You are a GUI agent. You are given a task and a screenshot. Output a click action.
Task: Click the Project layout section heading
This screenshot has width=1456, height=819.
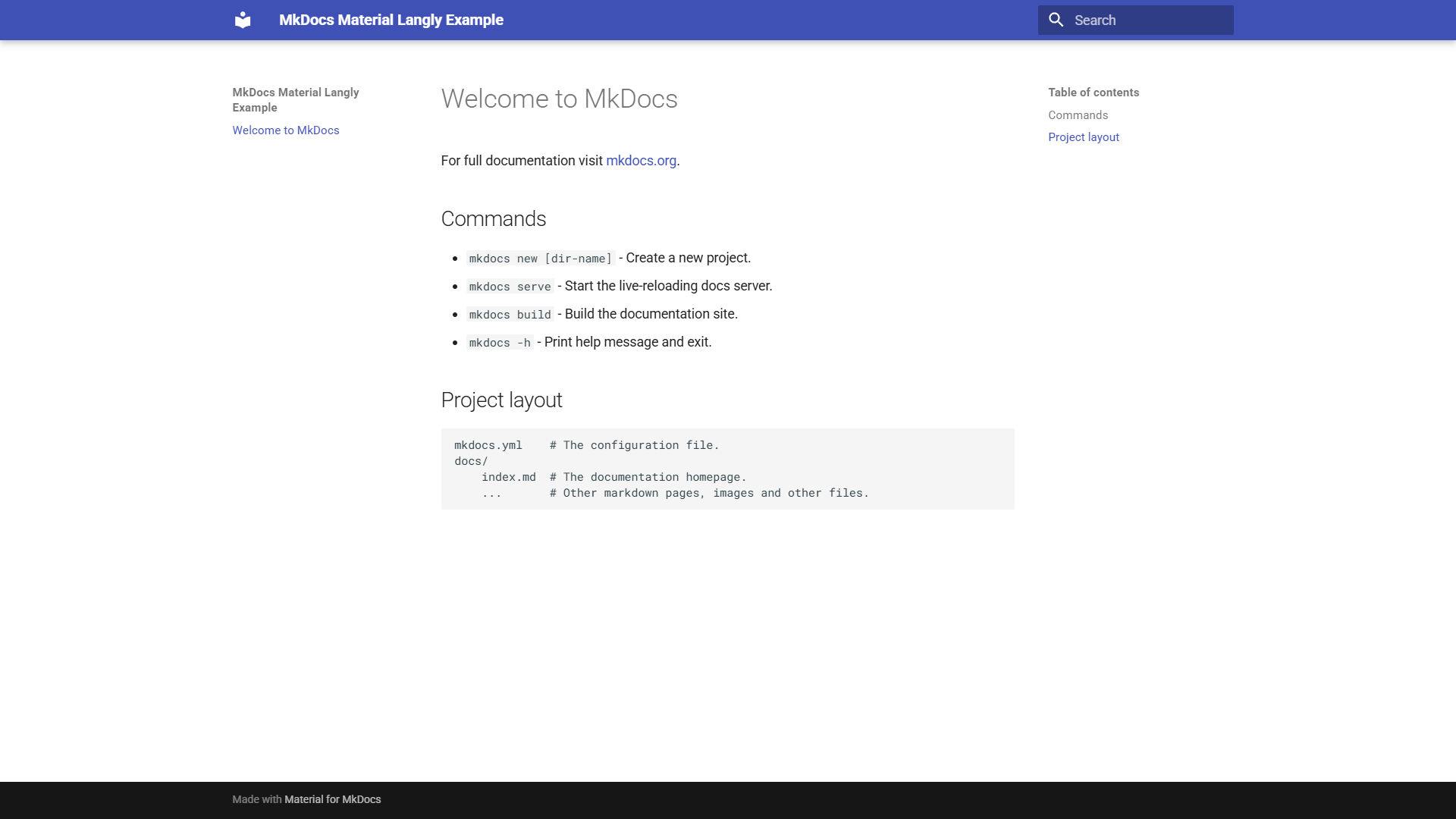coord(501,400)
